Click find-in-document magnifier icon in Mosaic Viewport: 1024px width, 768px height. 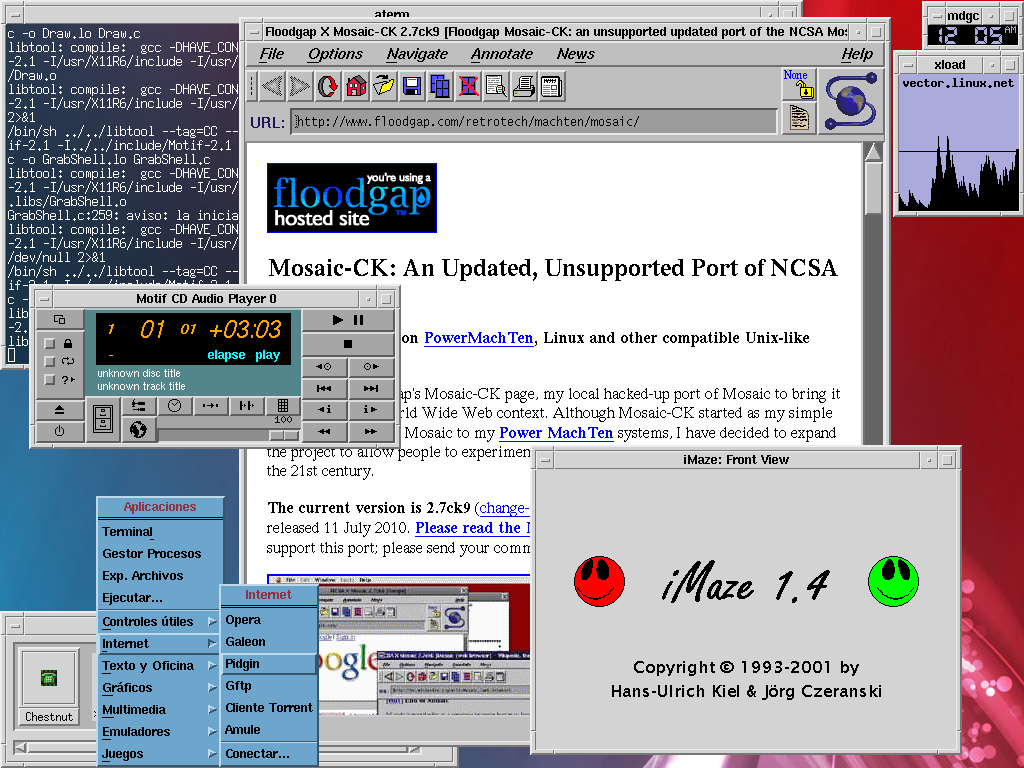(x=496, y=86)
